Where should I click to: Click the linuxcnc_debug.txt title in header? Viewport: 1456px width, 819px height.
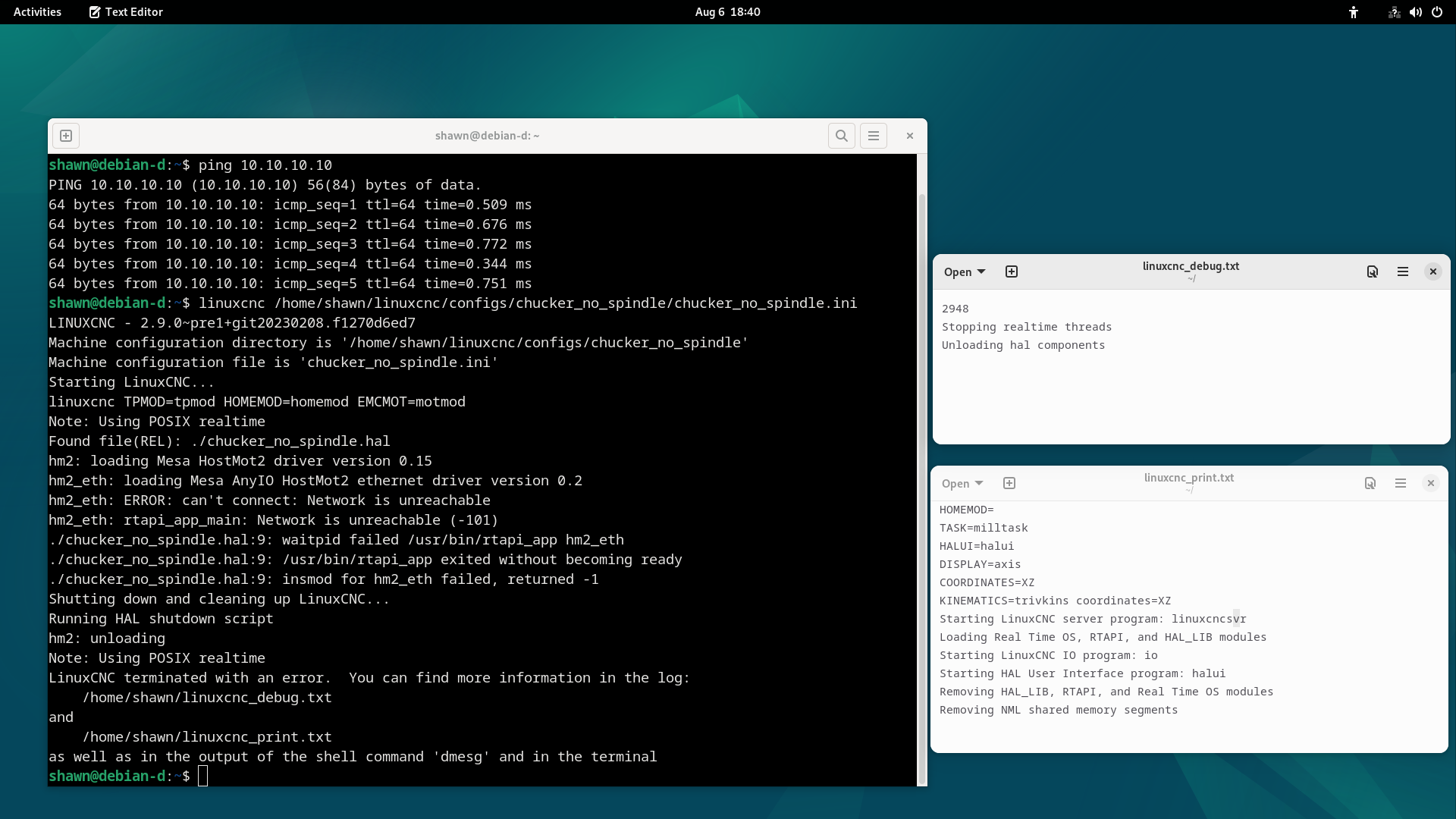pos(1191,266)
